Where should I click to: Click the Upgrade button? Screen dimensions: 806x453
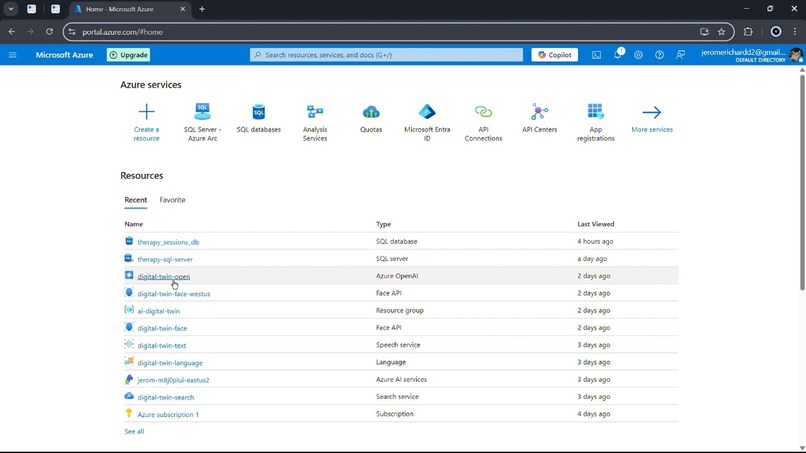(129, 55)
